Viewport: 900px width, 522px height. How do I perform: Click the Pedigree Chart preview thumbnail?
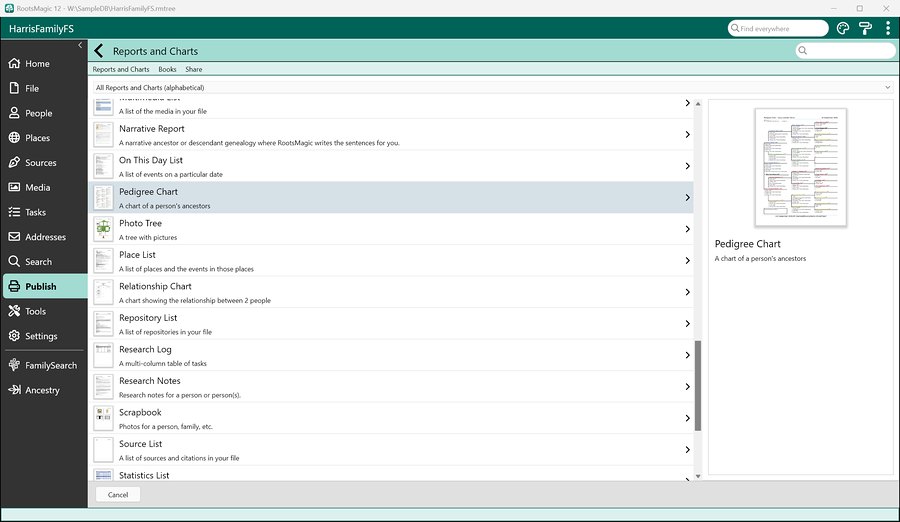click(x=800, y=167)
